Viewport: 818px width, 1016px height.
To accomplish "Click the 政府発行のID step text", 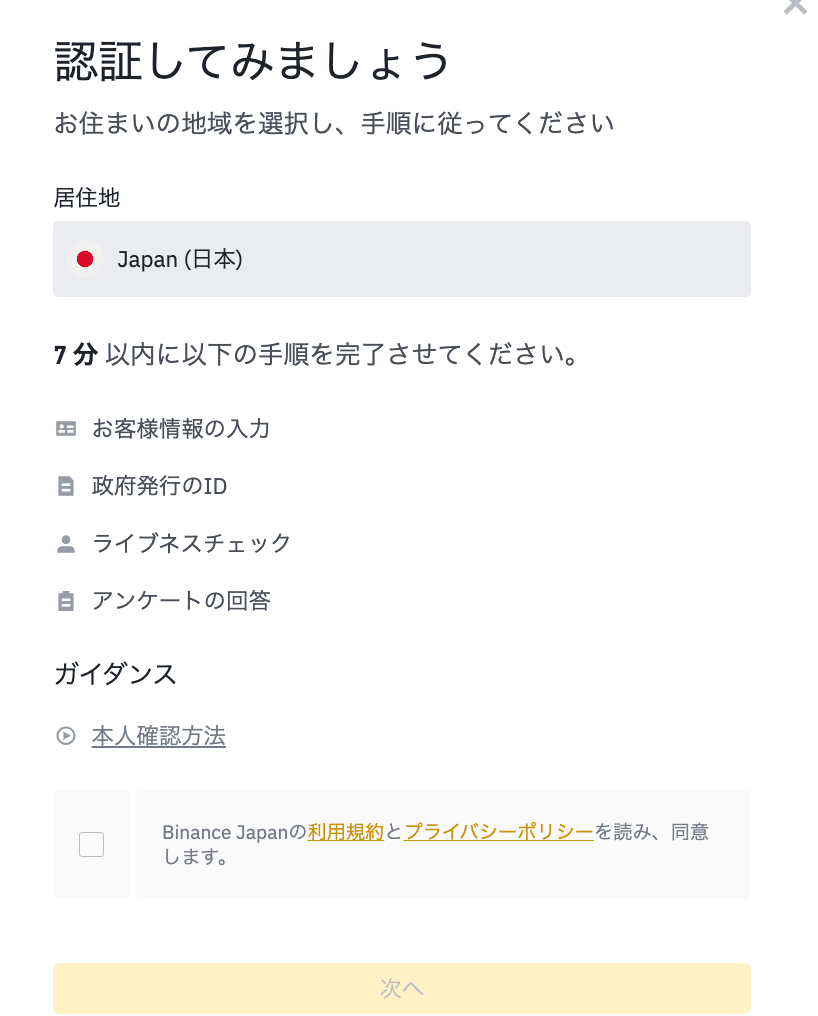I will pyautogui.click(x=160, y=487).
